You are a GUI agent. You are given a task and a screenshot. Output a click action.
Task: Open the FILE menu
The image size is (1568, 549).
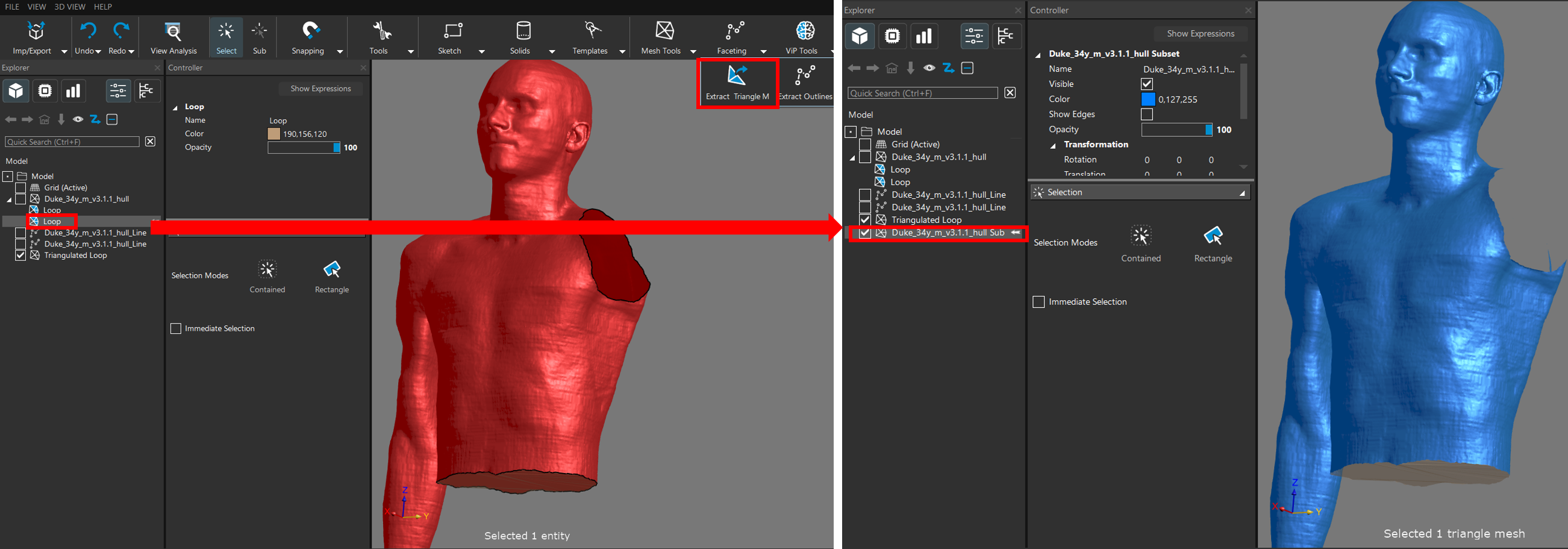pos(12,7)
